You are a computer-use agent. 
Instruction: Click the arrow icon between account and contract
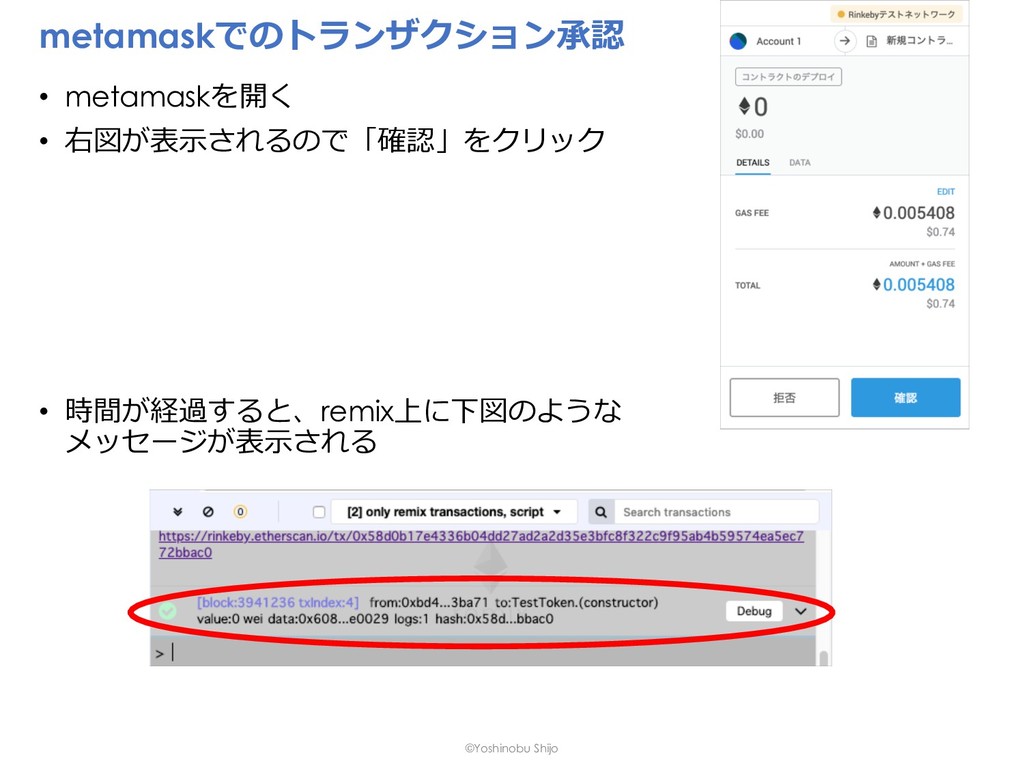pos(844,40)
